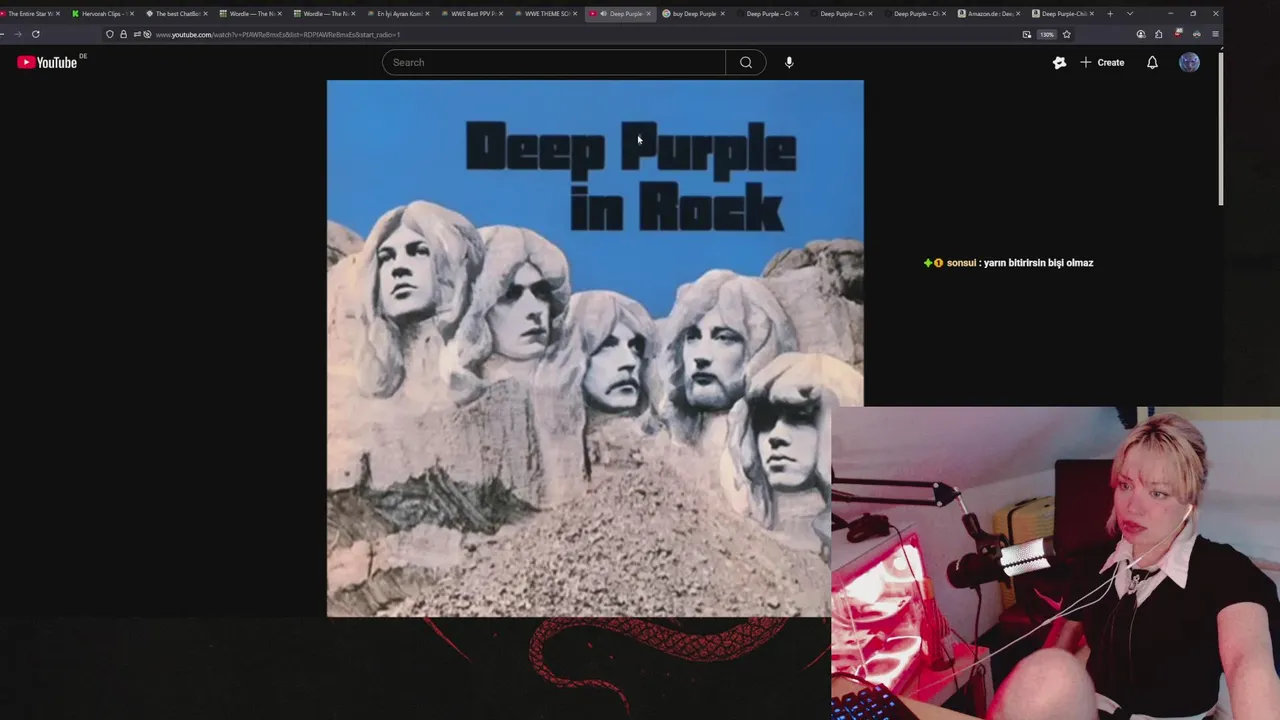Mute the playing Deep Purple YouTube tab
This screenshot has width=1280, height=720.
tap(603, 14)
